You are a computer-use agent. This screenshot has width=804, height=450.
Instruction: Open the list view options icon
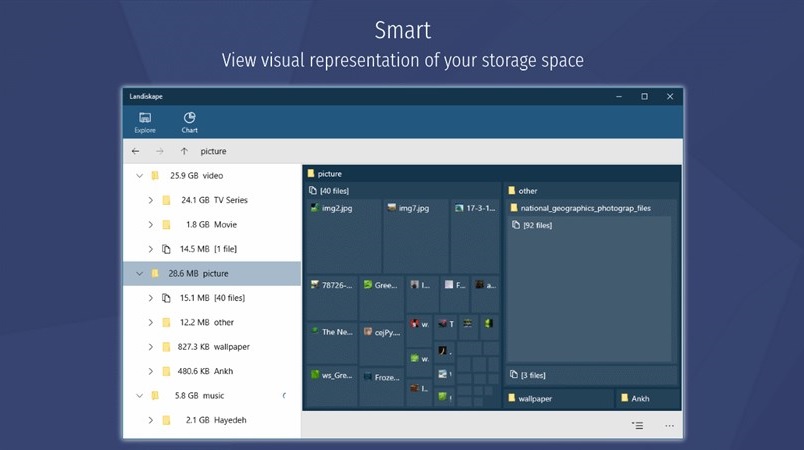coord(637,426)
